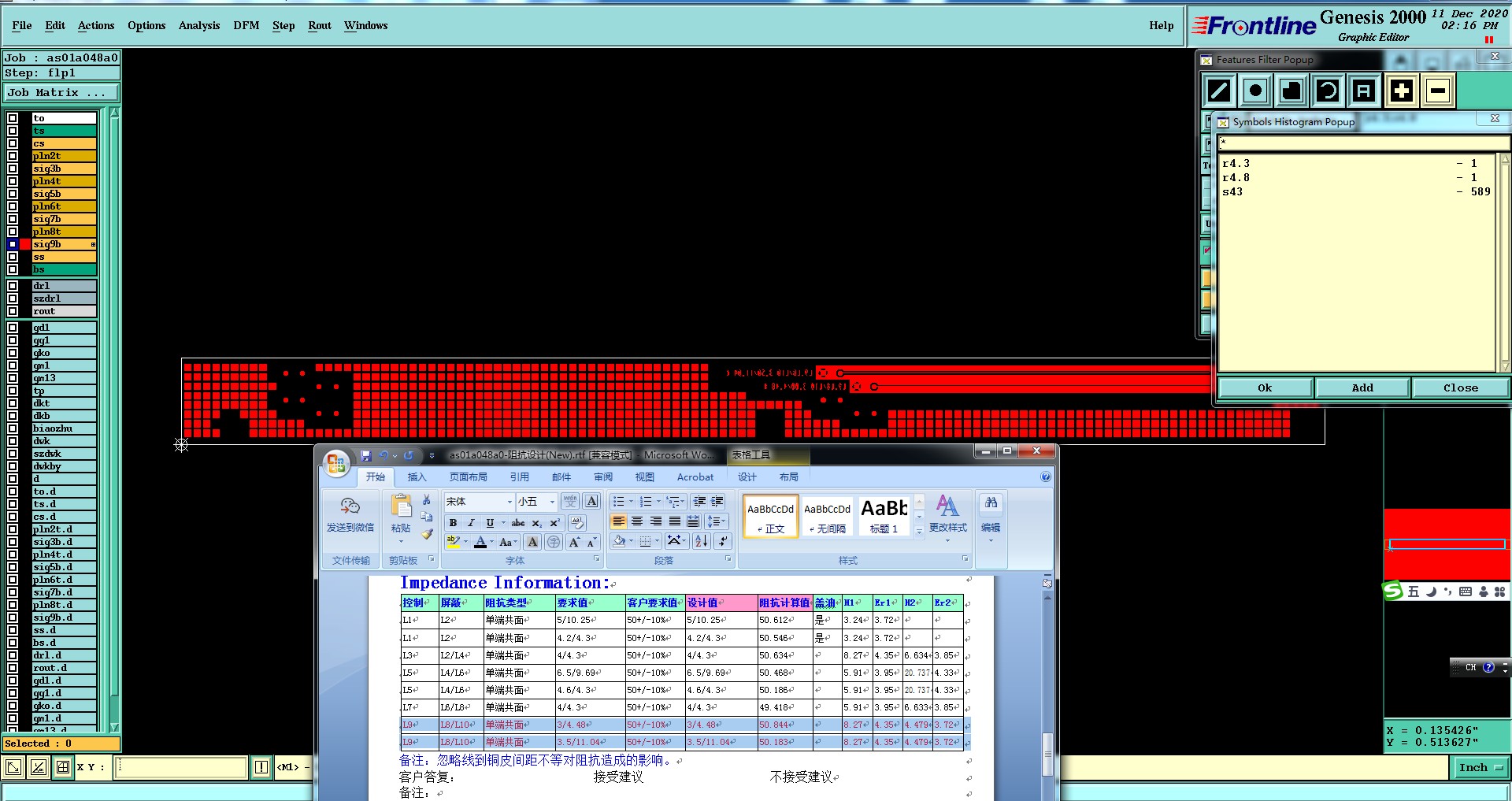Center-align paragraph in Word
The image size is (1512, 801).
[637, 521]
